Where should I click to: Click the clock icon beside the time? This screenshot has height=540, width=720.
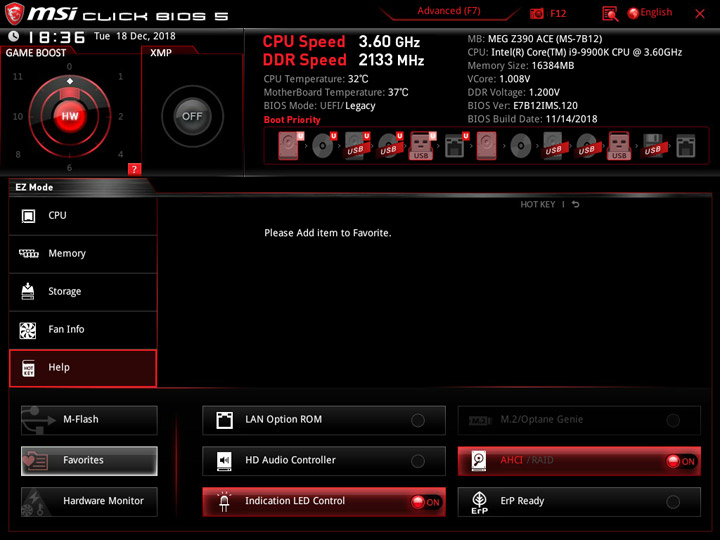tap(13, 36)
